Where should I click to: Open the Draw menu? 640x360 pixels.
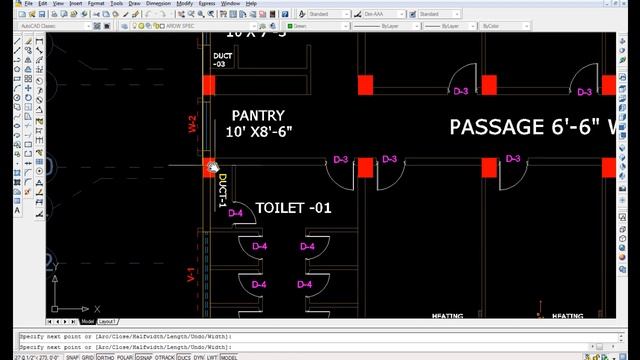tap(134, 3)
